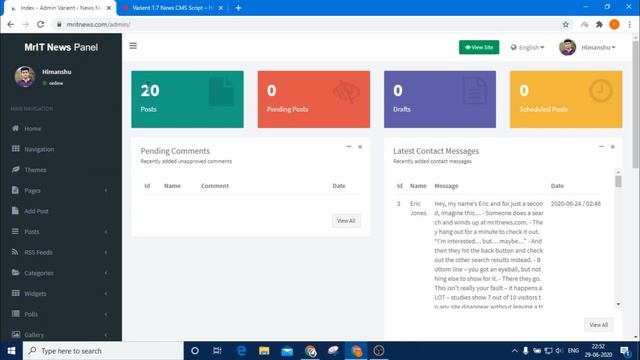This screenshot has width=640, height=360.
Task: Click the Polls icon in sidebar
Action: click(16, 313)
